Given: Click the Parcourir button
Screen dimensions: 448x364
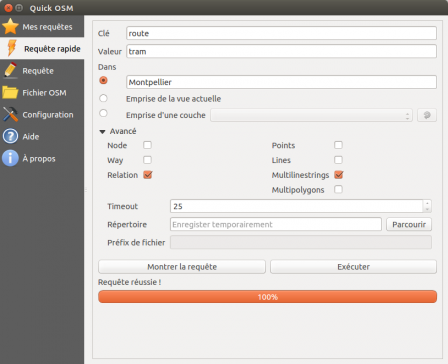Looking at the screenshot, I should pos(409,224).
